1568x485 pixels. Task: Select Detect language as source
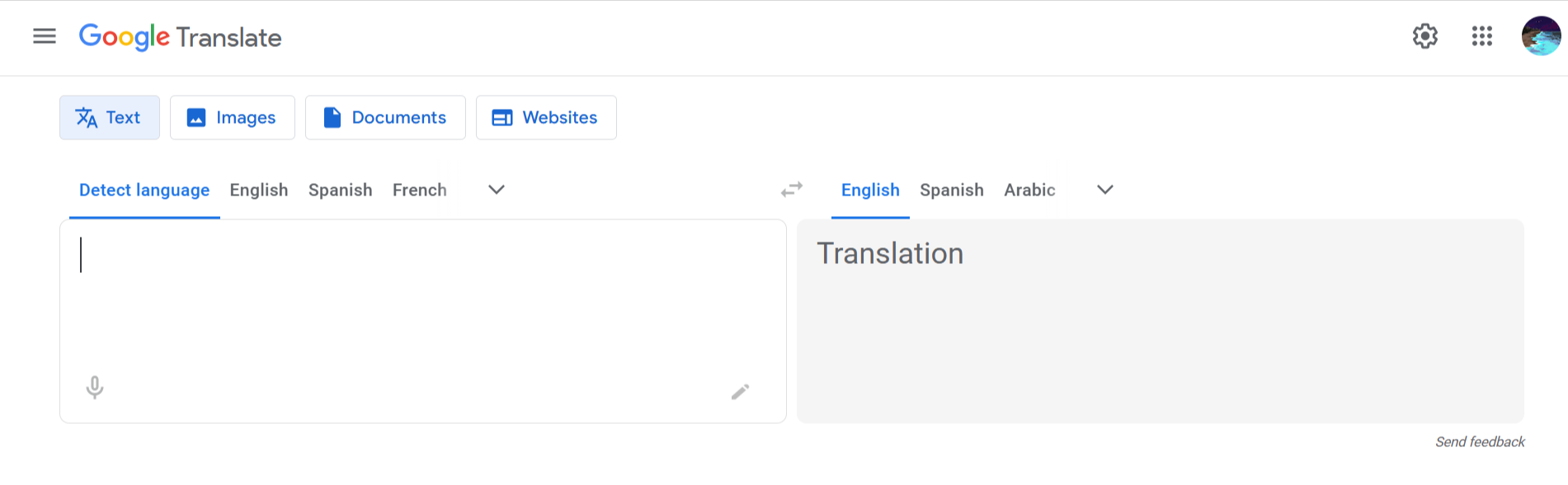[x=144, y=191]
